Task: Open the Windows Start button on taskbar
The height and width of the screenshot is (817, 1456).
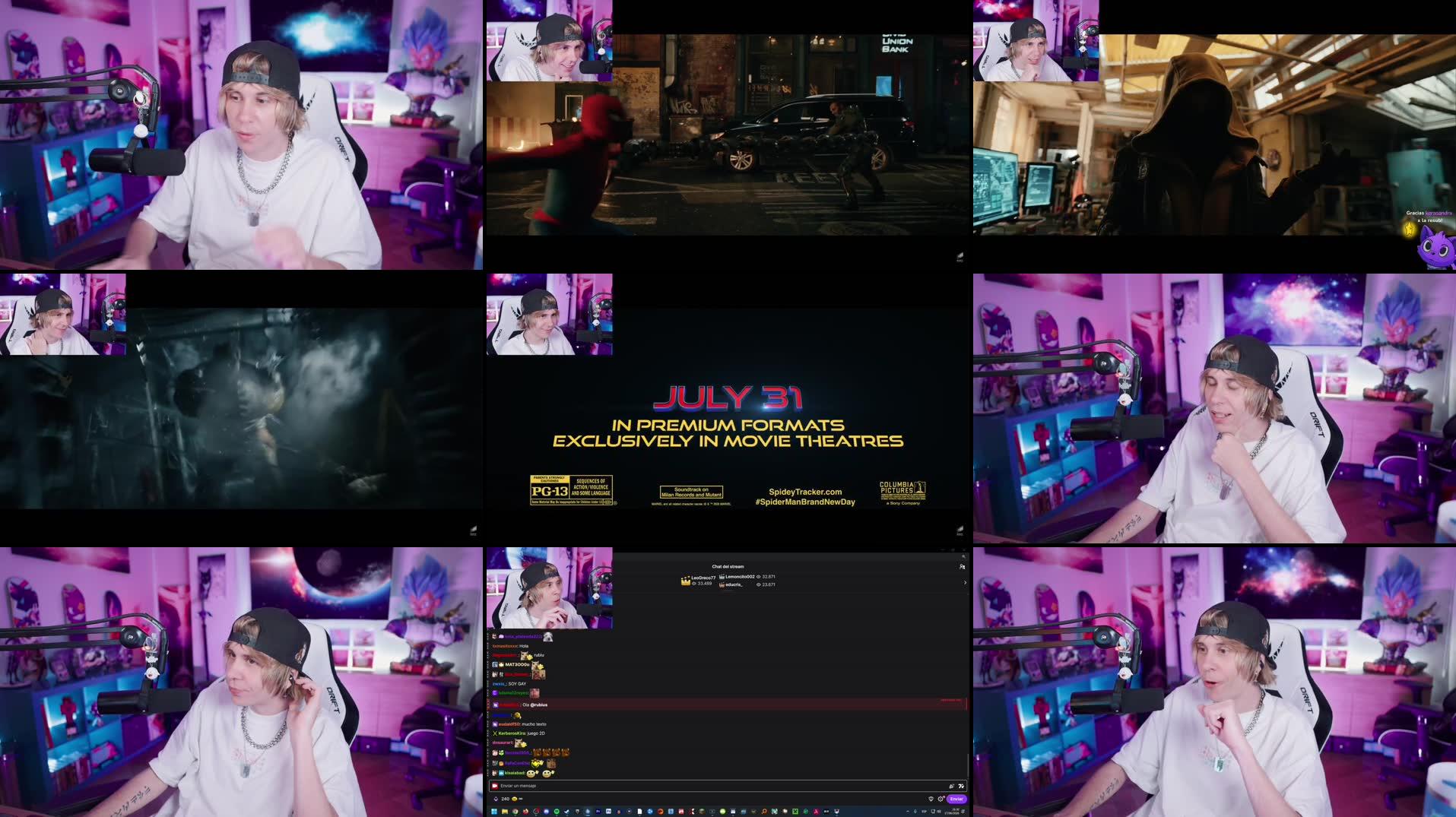Action: (x=494, y=811)
